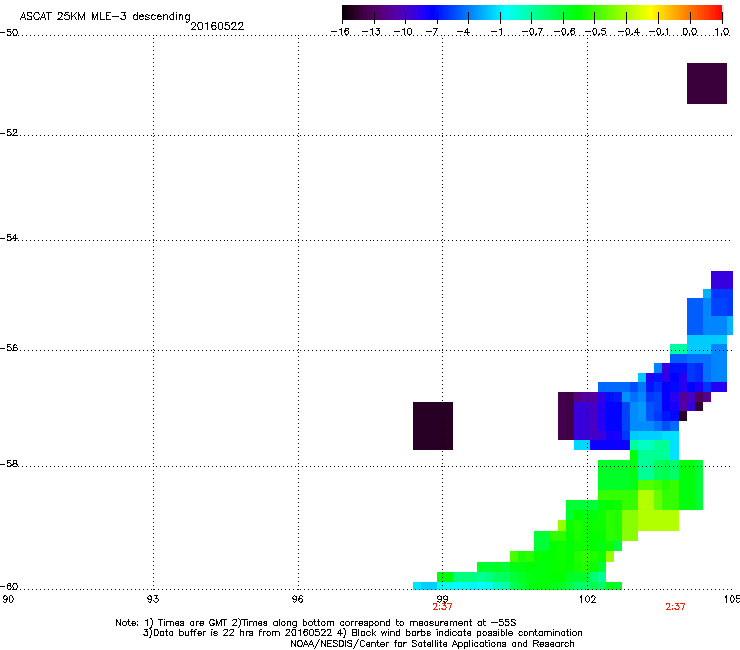Click the dark square data block at longitude 99
740x650 pixels.
click(x=433, y=426)
